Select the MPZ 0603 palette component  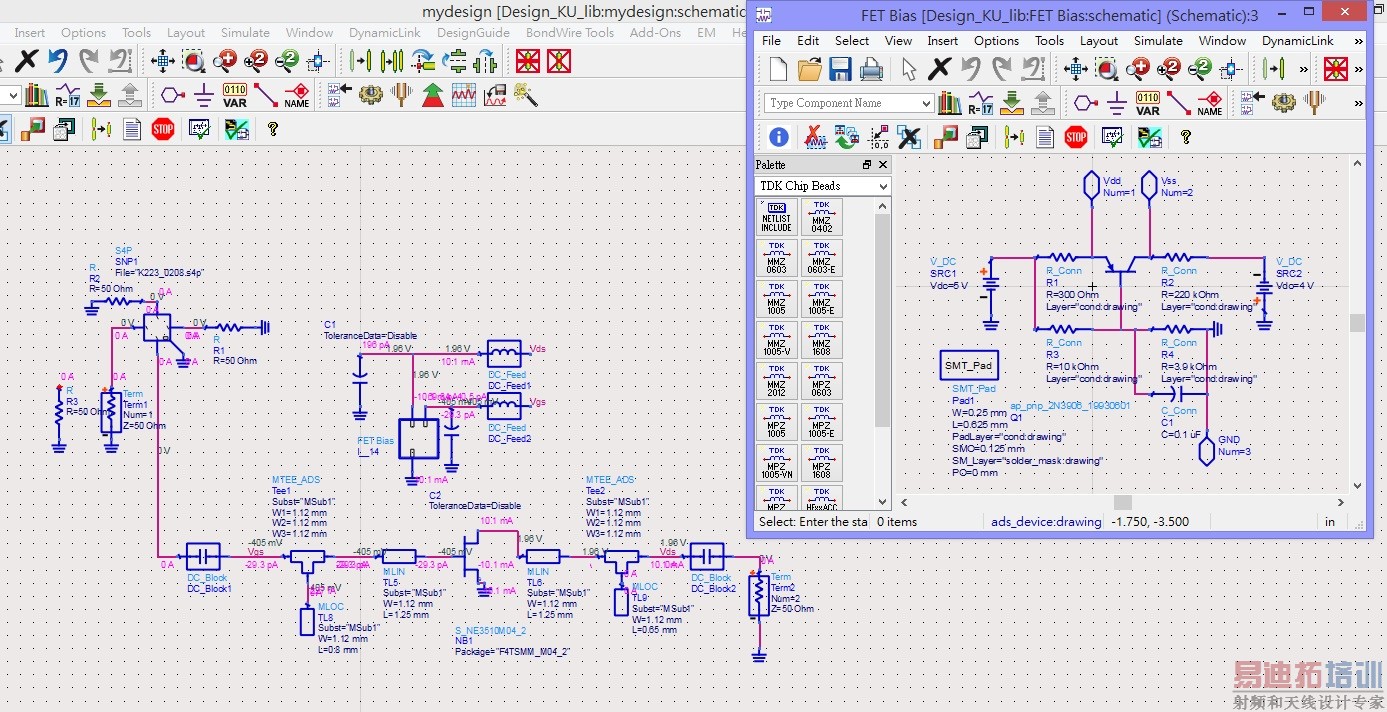pos(821,381)
